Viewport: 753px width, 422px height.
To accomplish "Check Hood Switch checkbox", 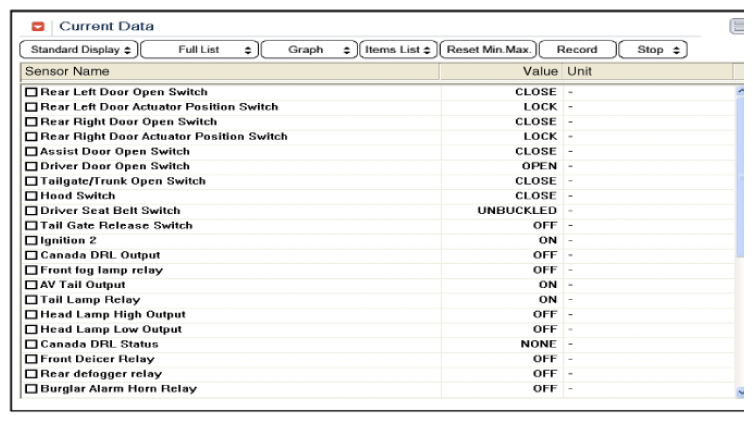I will (x=31, y=196).
